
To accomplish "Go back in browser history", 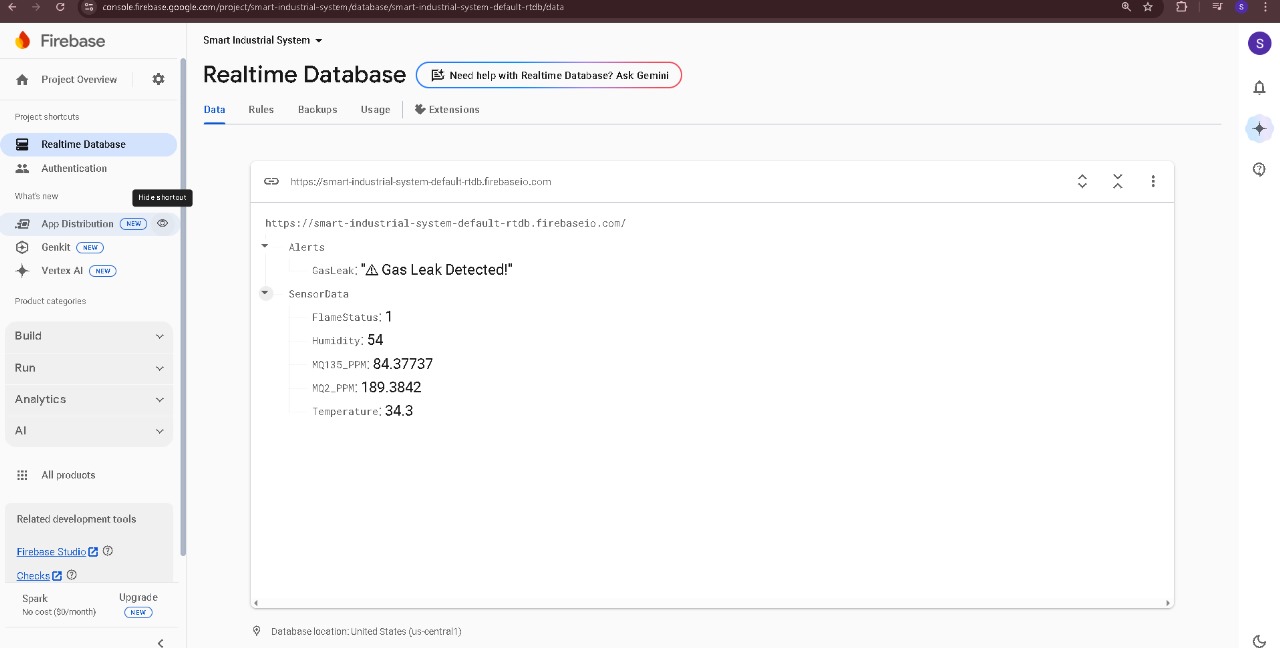I will [11, 7].
